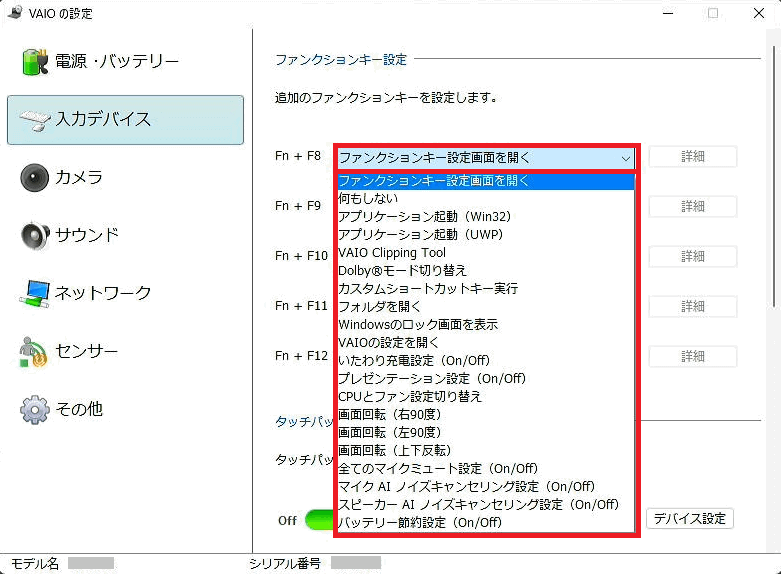The height and width of the screenshot is (574, 781).
Task: Click the network computer icon beside ネットワーク
Action: point(35,294)
